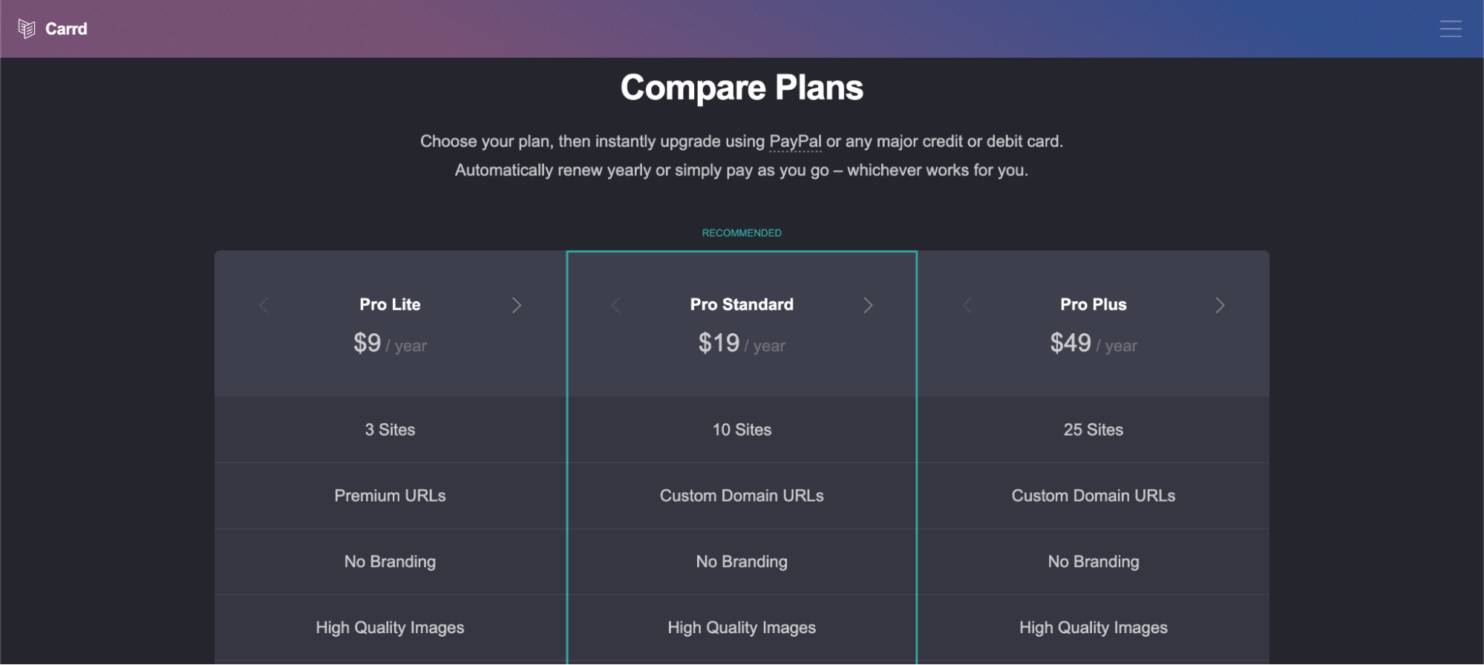1484x665 pixels.
Task: Click the left arrow beside Pro Standard
Action: 615,305
